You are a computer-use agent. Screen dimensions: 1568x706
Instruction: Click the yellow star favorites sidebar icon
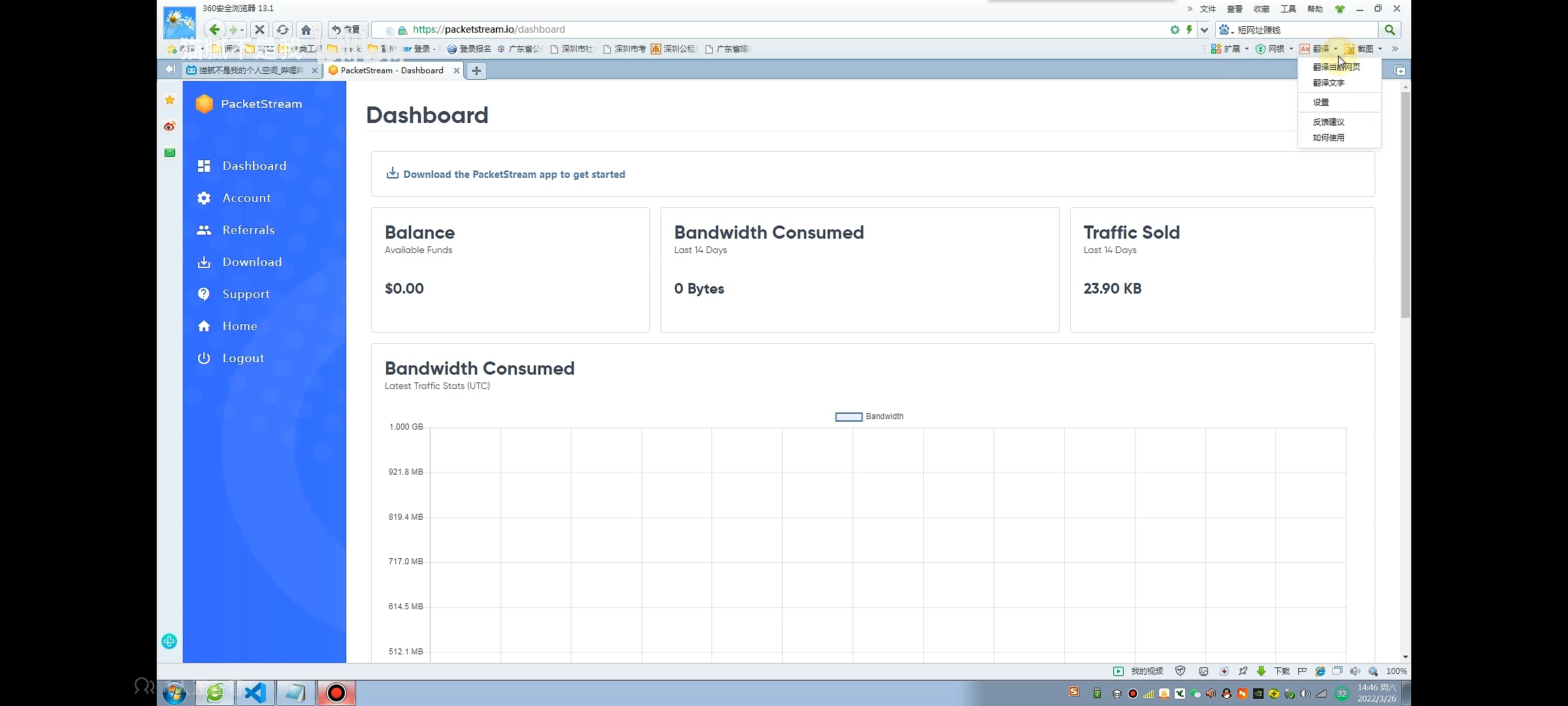[170, 100]
